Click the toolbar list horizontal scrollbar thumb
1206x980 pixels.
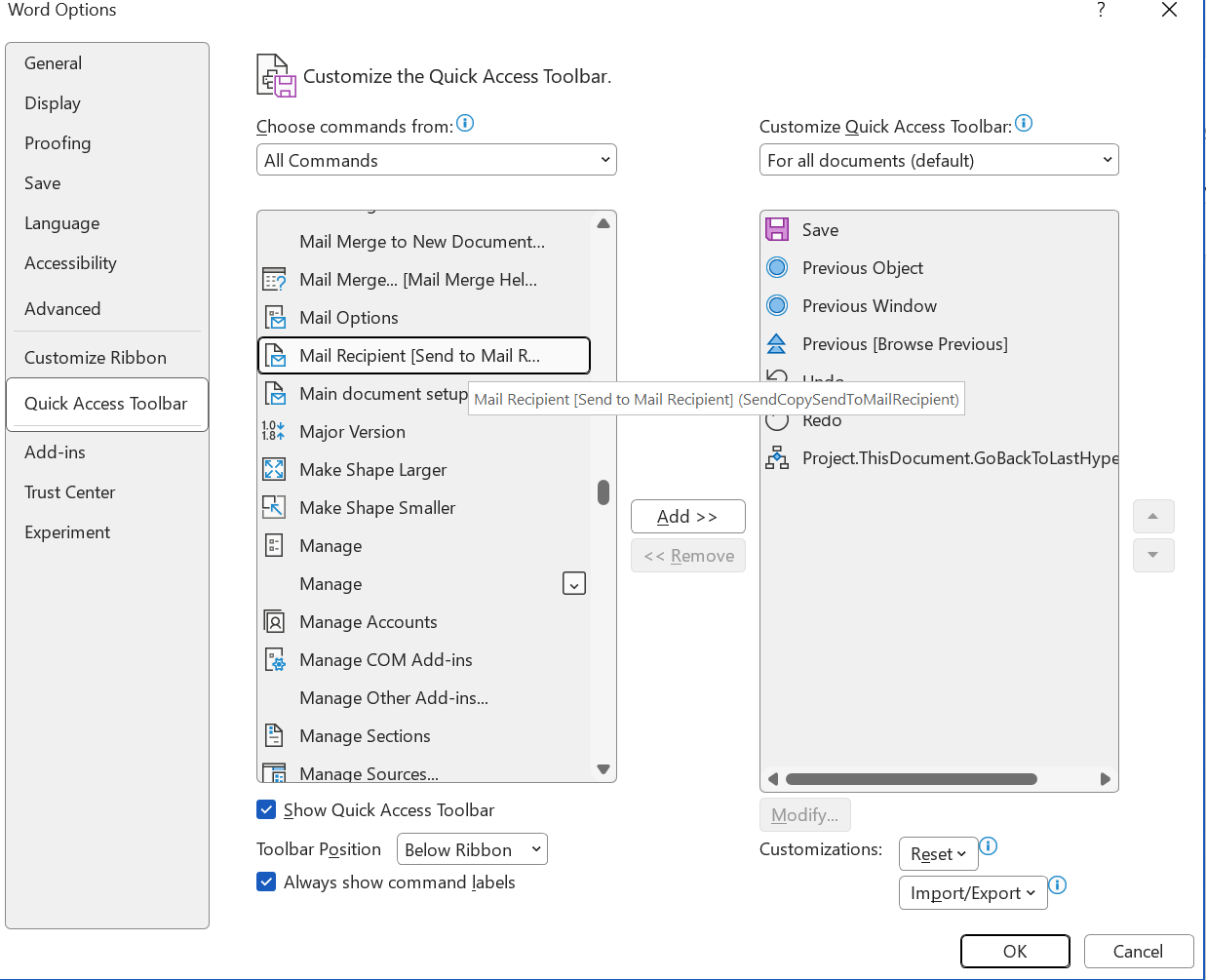pyautogui.click(x=912, y=779)
